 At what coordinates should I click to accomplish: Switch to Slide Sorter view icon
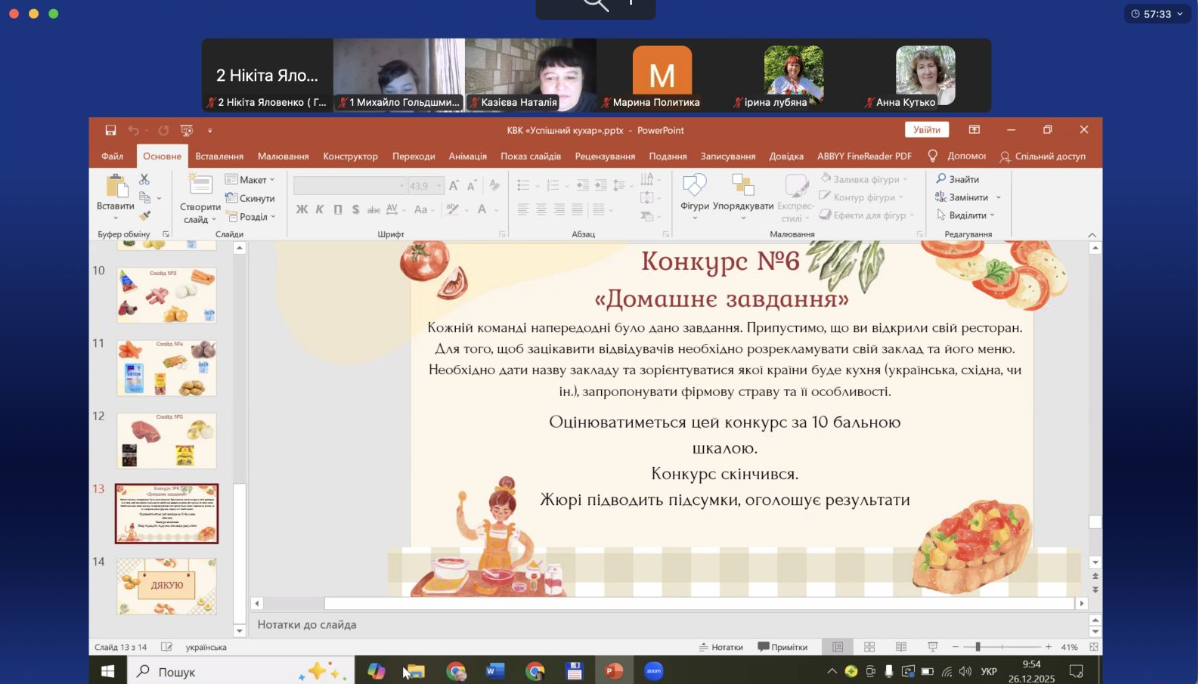870,647
